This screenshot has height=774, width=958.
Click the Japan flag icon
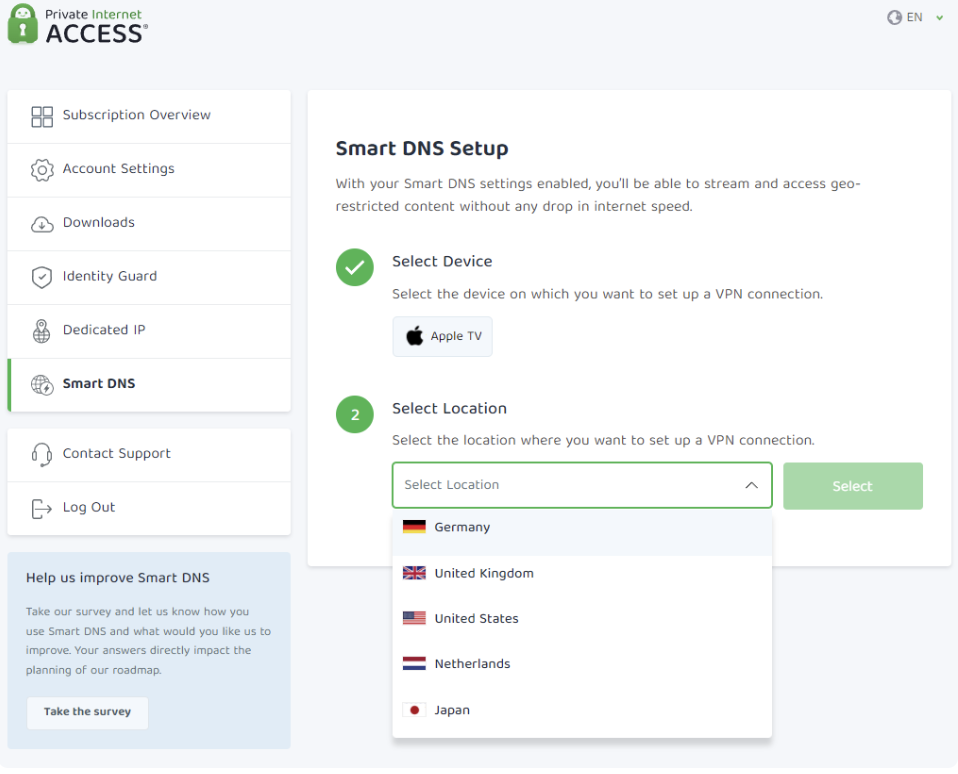(414, 710)
